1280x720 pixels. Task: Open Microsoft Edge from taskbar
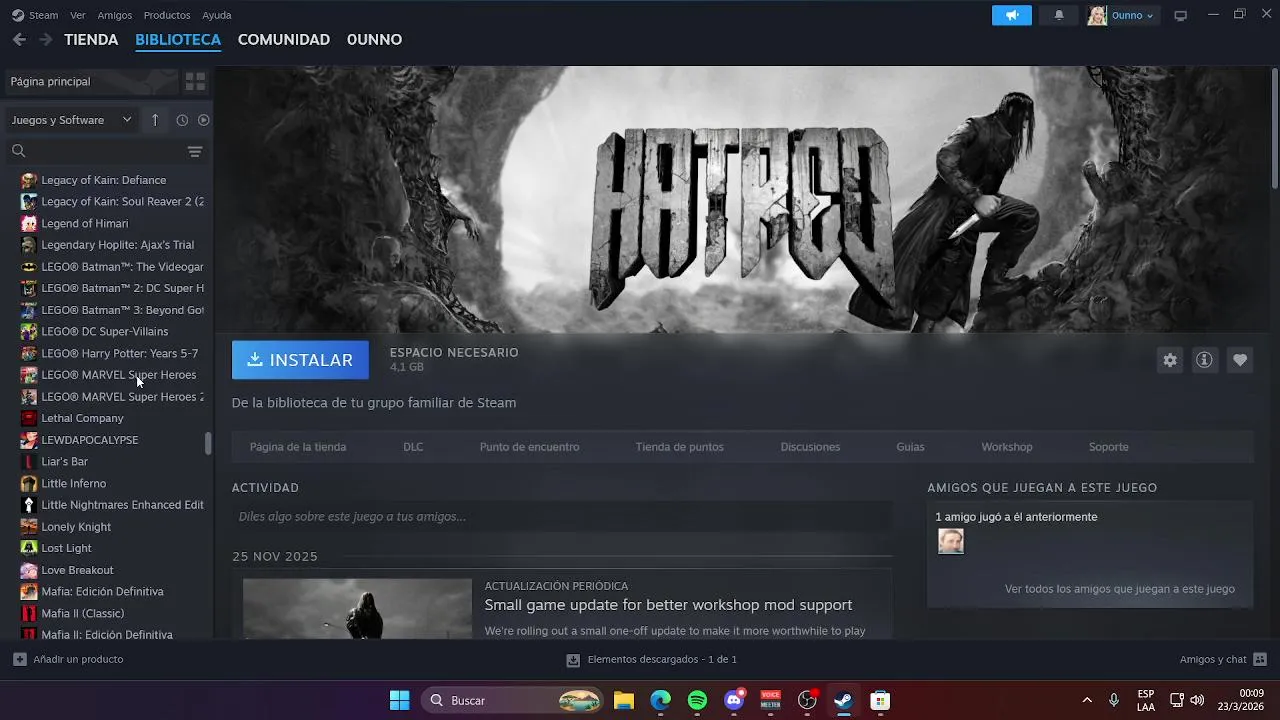tap(661, 700)
